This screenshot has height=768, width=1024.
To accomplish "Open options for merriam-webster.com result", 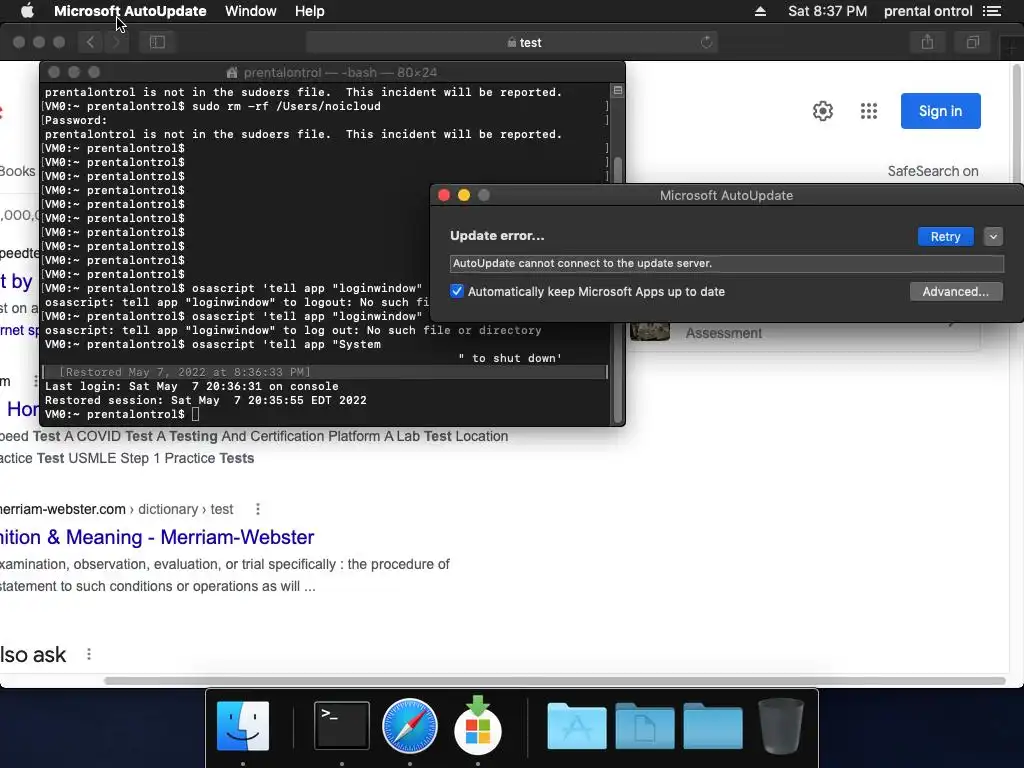I will pyautogui.click(x=258, y=509).
